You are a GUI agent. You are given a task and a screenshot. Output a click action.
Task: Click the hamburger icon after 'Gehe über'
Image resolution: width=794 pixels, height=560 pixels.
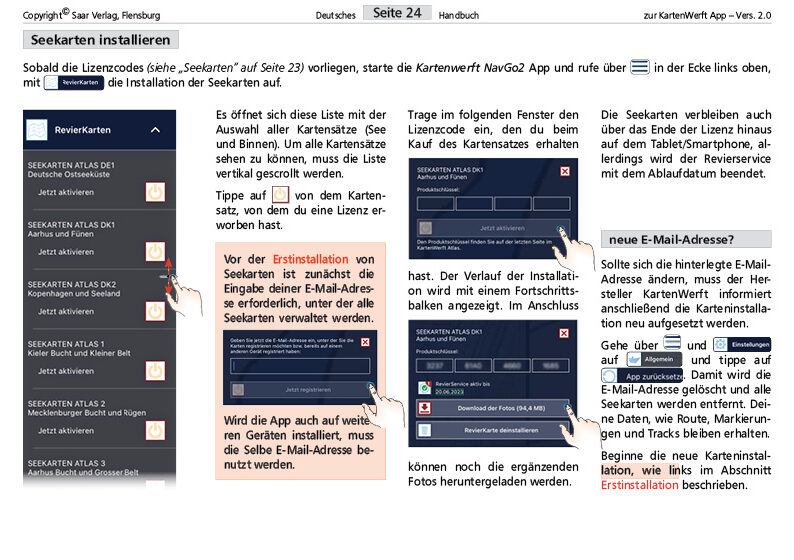point(672,343)
